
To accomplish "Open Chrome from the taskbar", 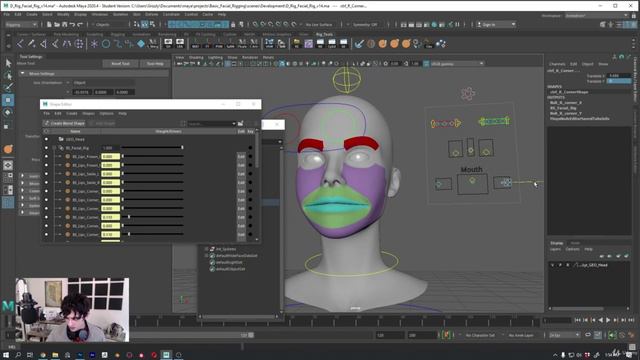I will (43, 355).
